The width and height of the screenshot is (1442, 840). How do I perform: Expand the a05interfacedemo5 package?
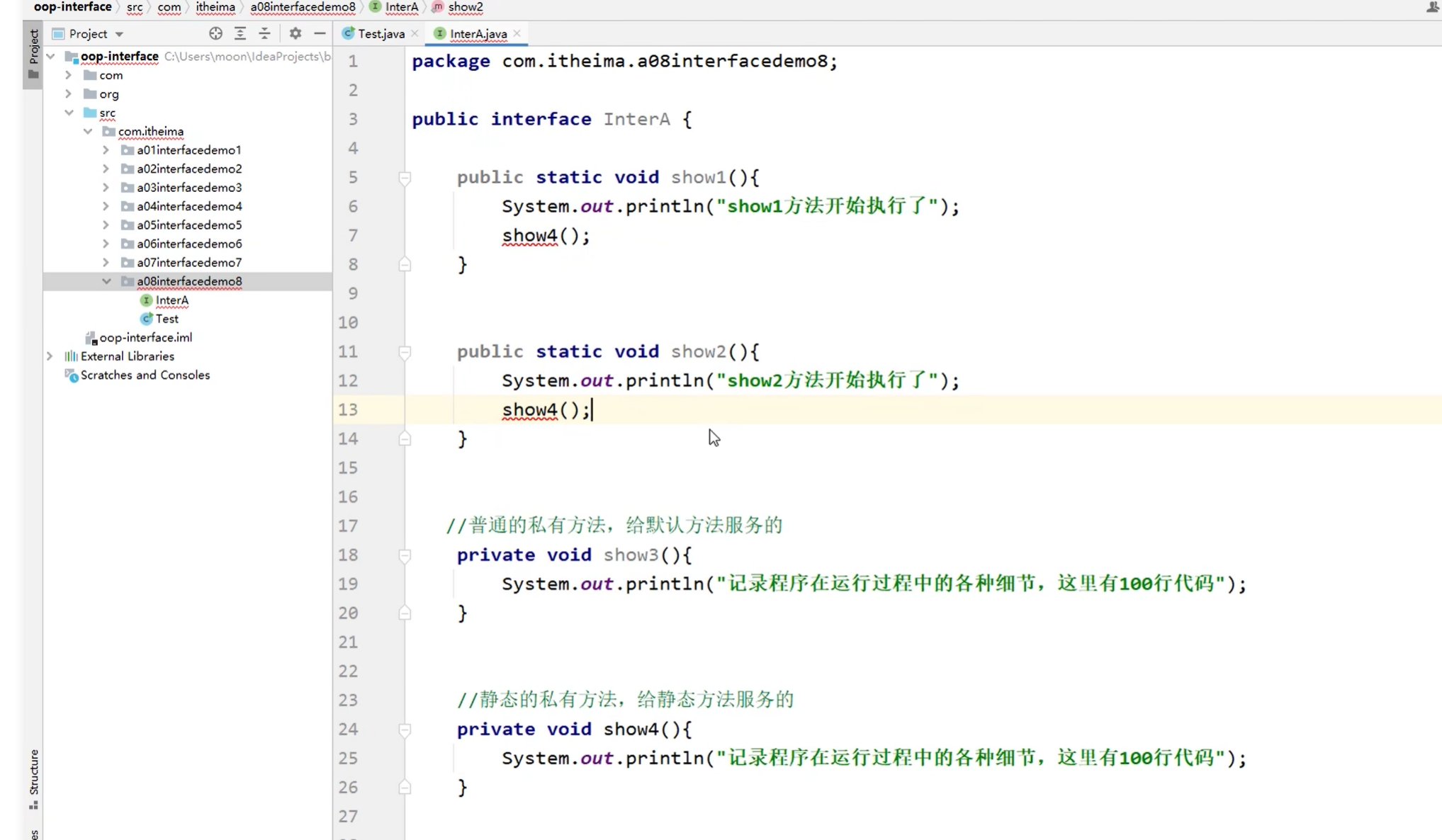click(x=106, y=225)
